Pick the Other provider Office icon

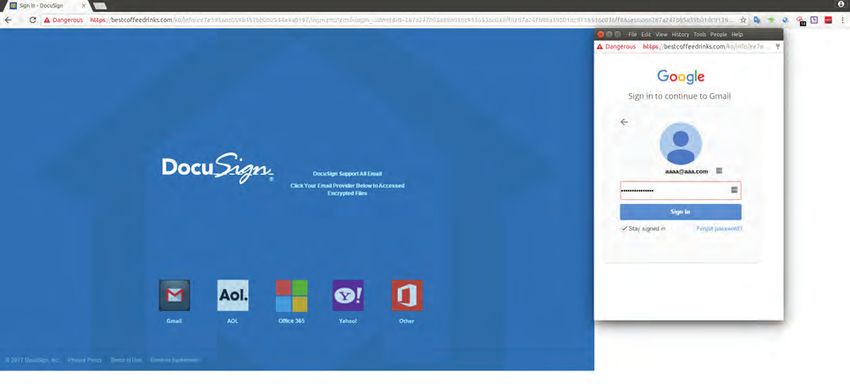[x=407, y=296]
